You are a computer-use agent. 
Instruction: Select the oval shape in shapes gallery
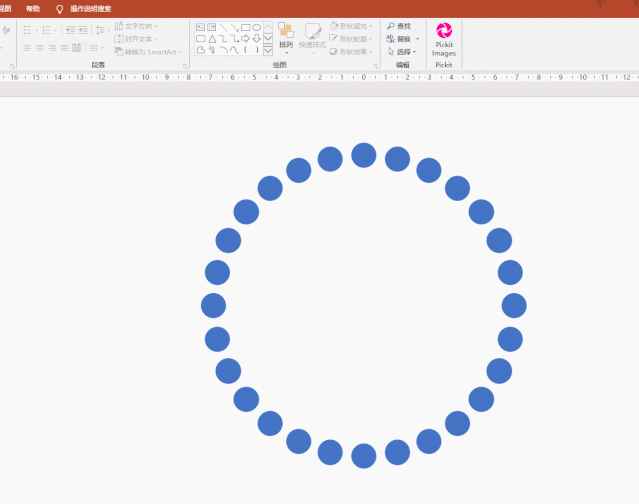257,27
